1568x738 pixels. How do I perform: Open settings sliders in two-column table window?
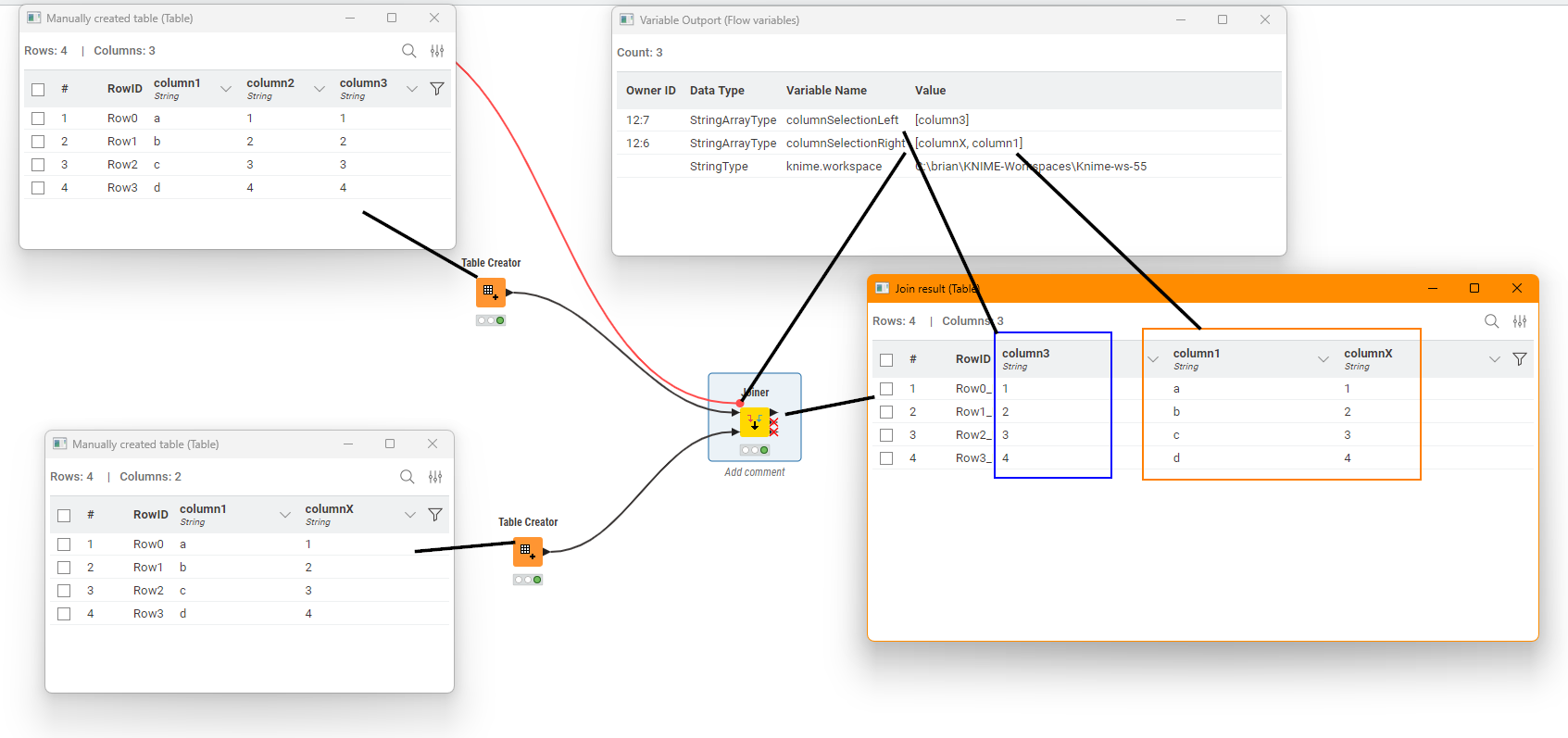(435, 477)
